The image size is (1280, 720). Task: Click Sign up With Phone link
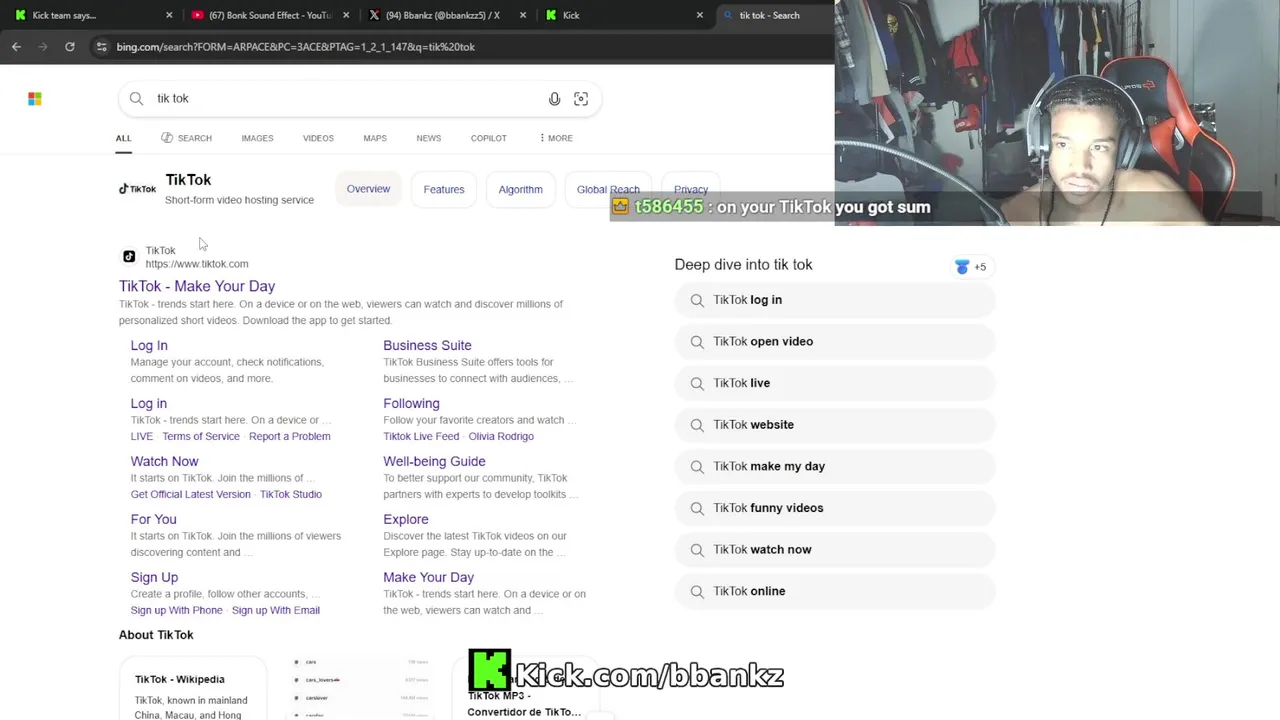tap(176, 610)
